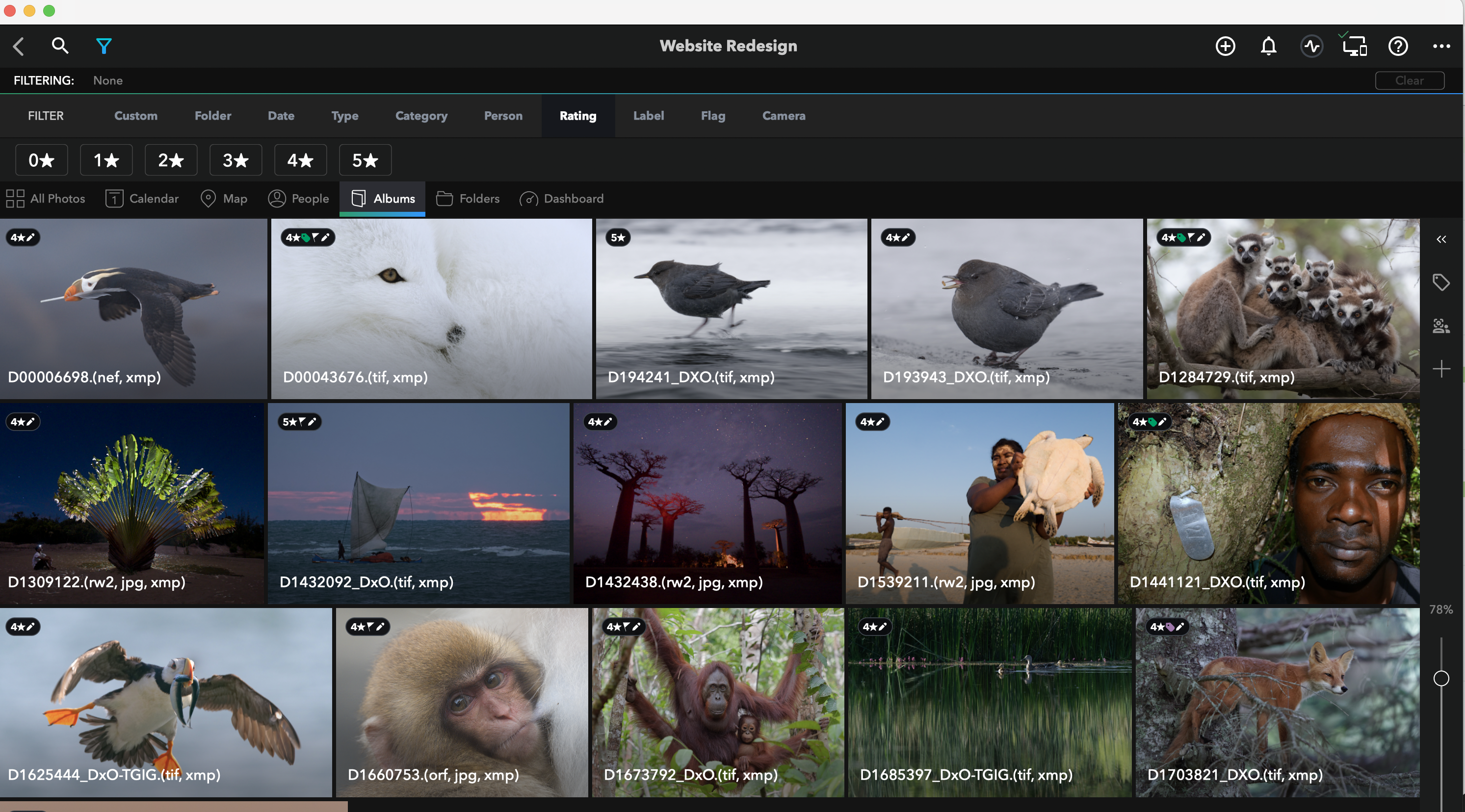Switch to the Camera filter tab
This screenshot has width=1465, height=812.
(784, 116)
